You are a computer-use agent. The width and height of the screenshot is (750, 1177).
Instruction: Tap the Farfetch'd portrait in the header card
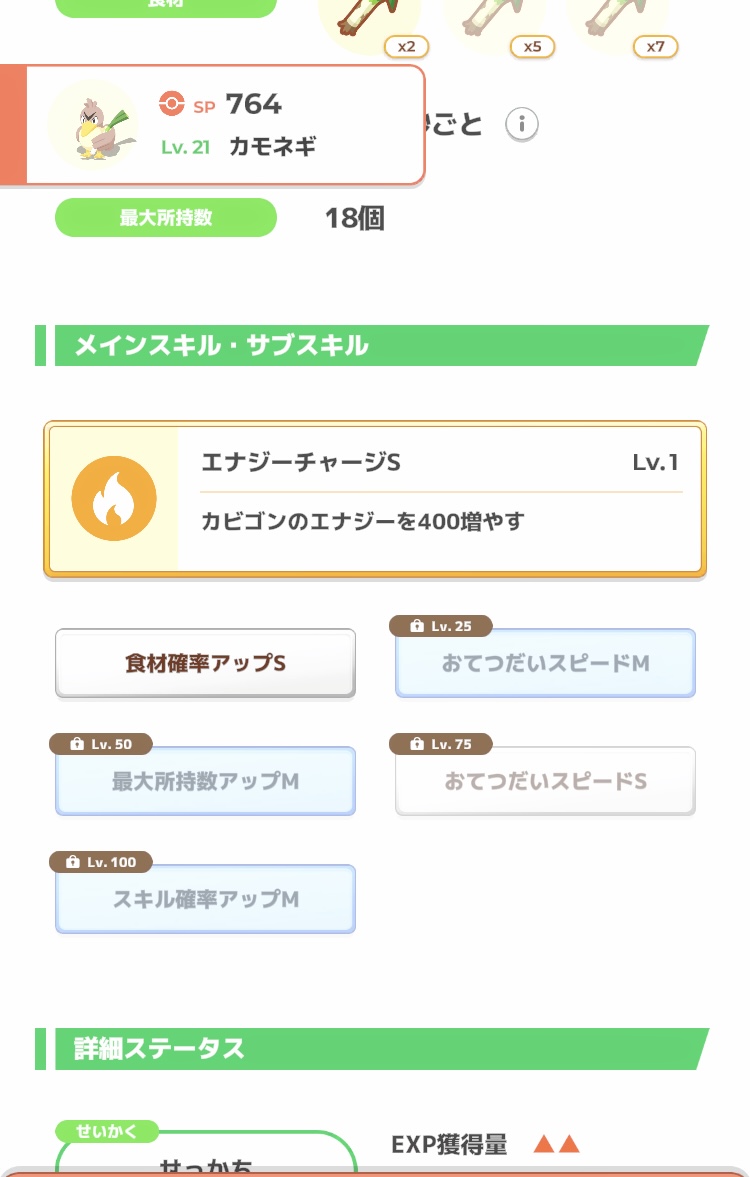(93, 125)
